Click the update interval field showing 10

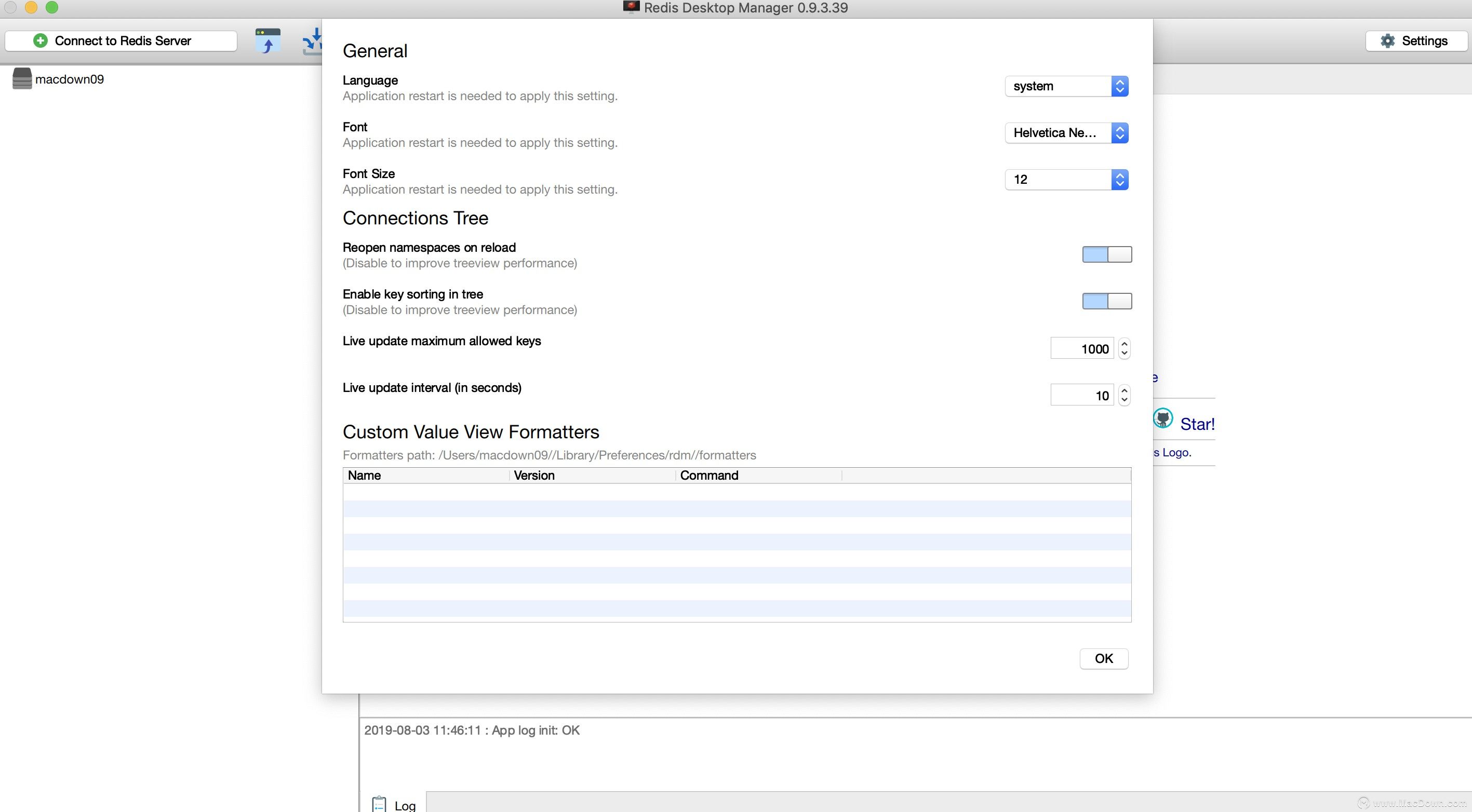1082,395
